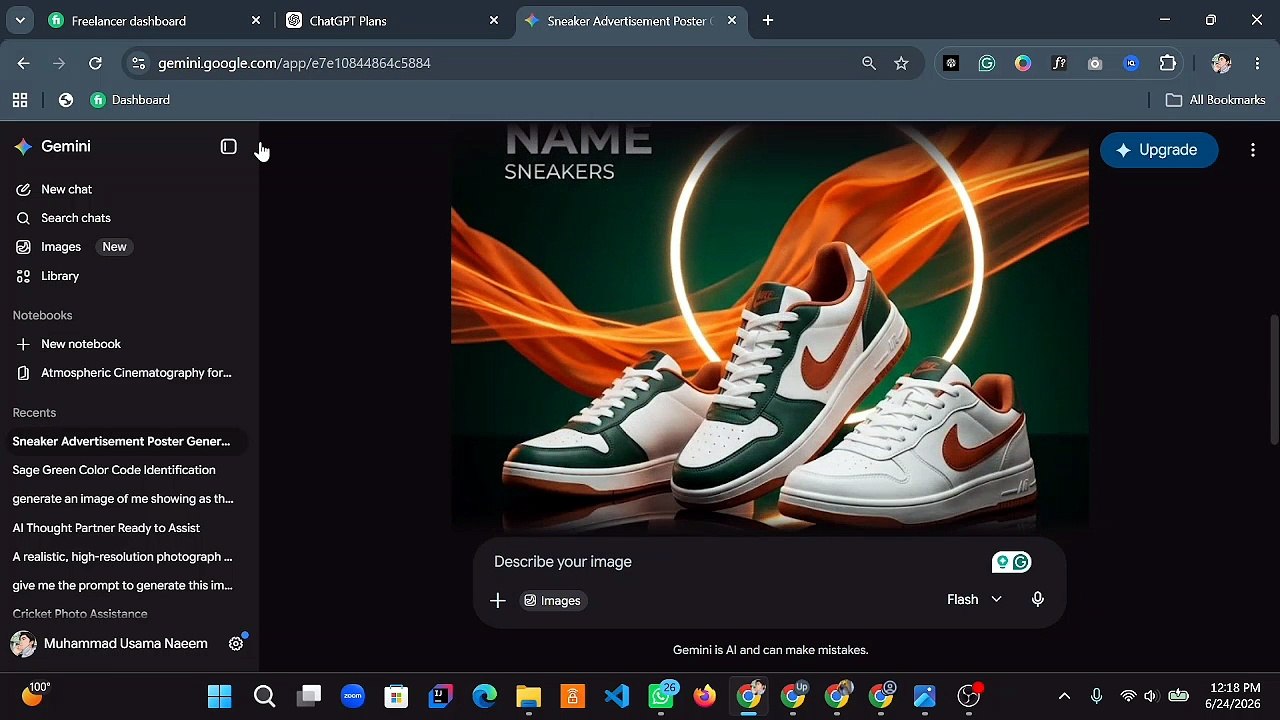Viewport: 1280px width, 720px height.
Task: Click the Gemini sparkle logo
Action: (x=23, y=147)
